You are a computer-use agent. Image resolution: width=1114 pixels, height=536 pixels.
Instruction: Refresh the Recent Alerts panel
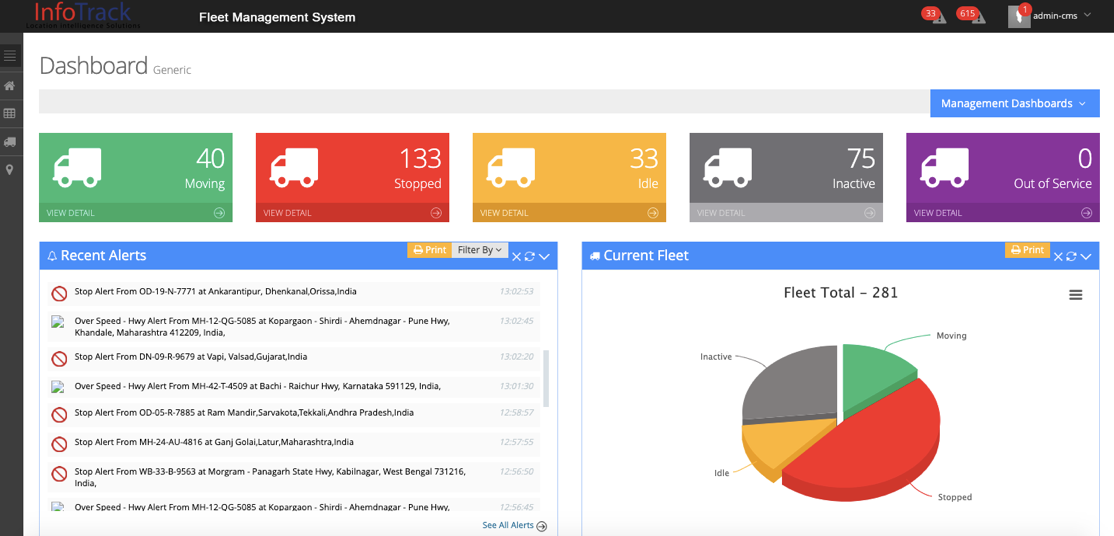(x=529, y=257)
